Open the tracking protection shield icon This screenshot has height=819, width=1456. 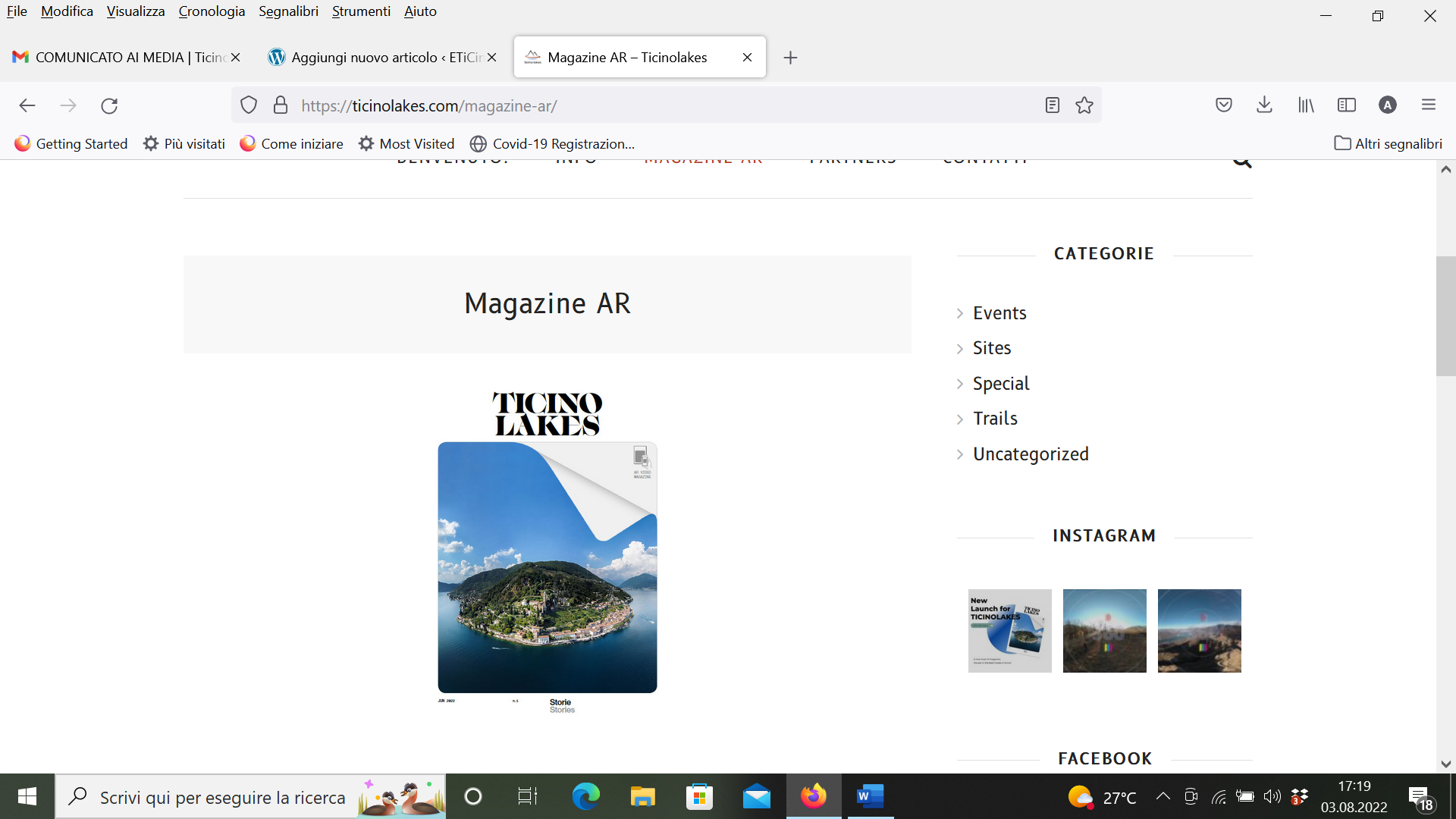[x=249, y=105]
